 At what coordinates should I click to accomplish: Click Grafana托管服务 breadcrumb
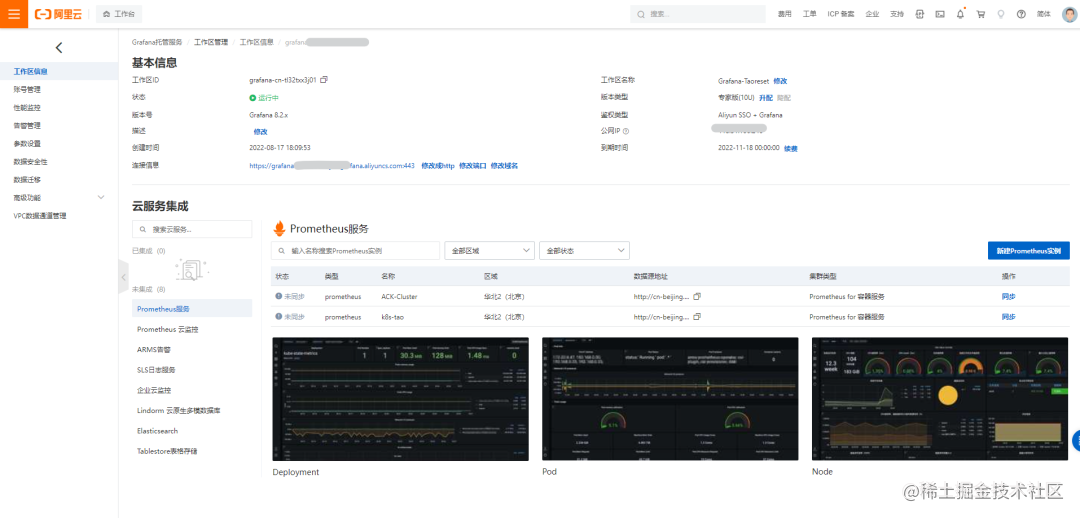pos(157,42)
